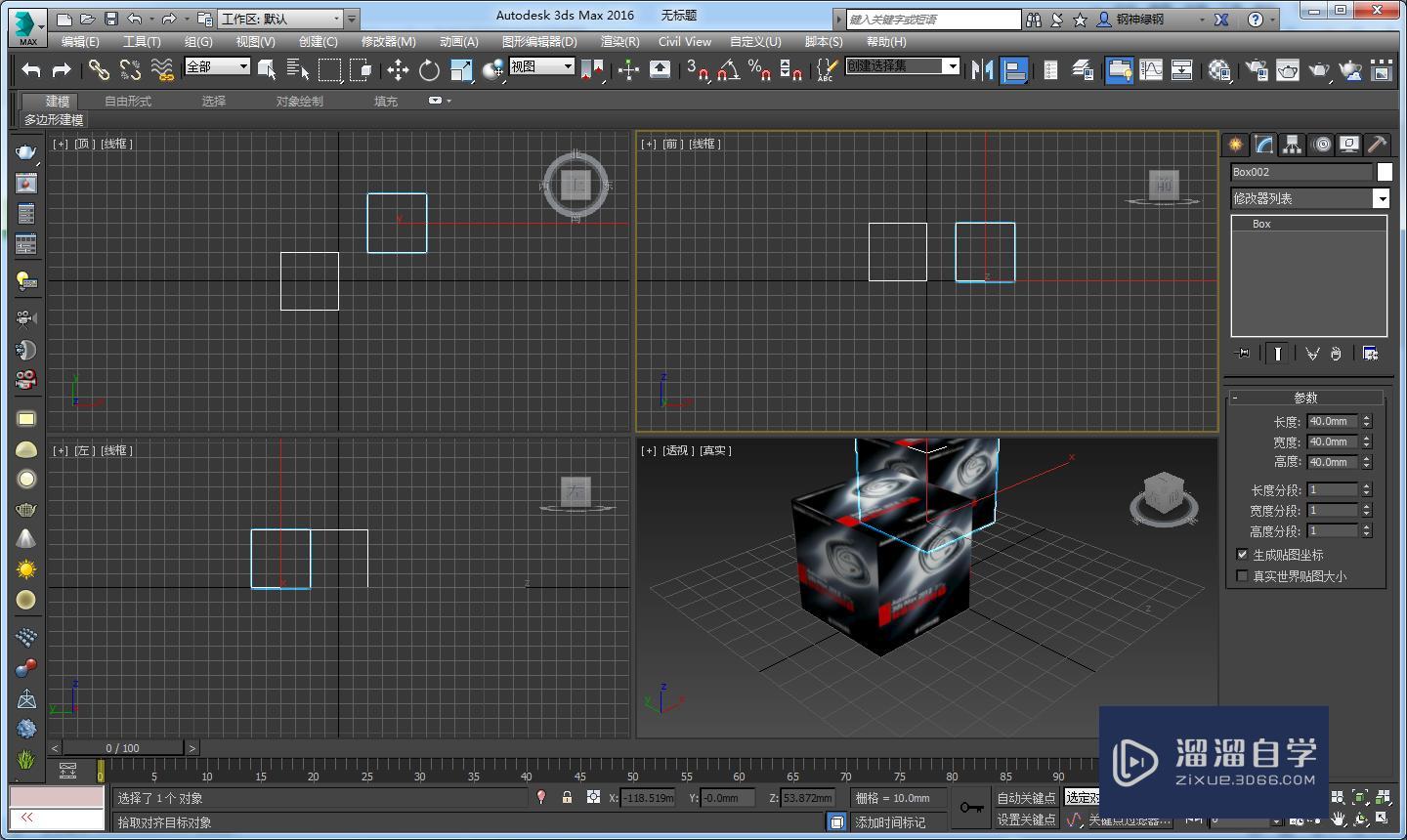This screenshot has height=840, width=1407.
Task: Open the Material Editor icon
Action: click(1219, 69)
